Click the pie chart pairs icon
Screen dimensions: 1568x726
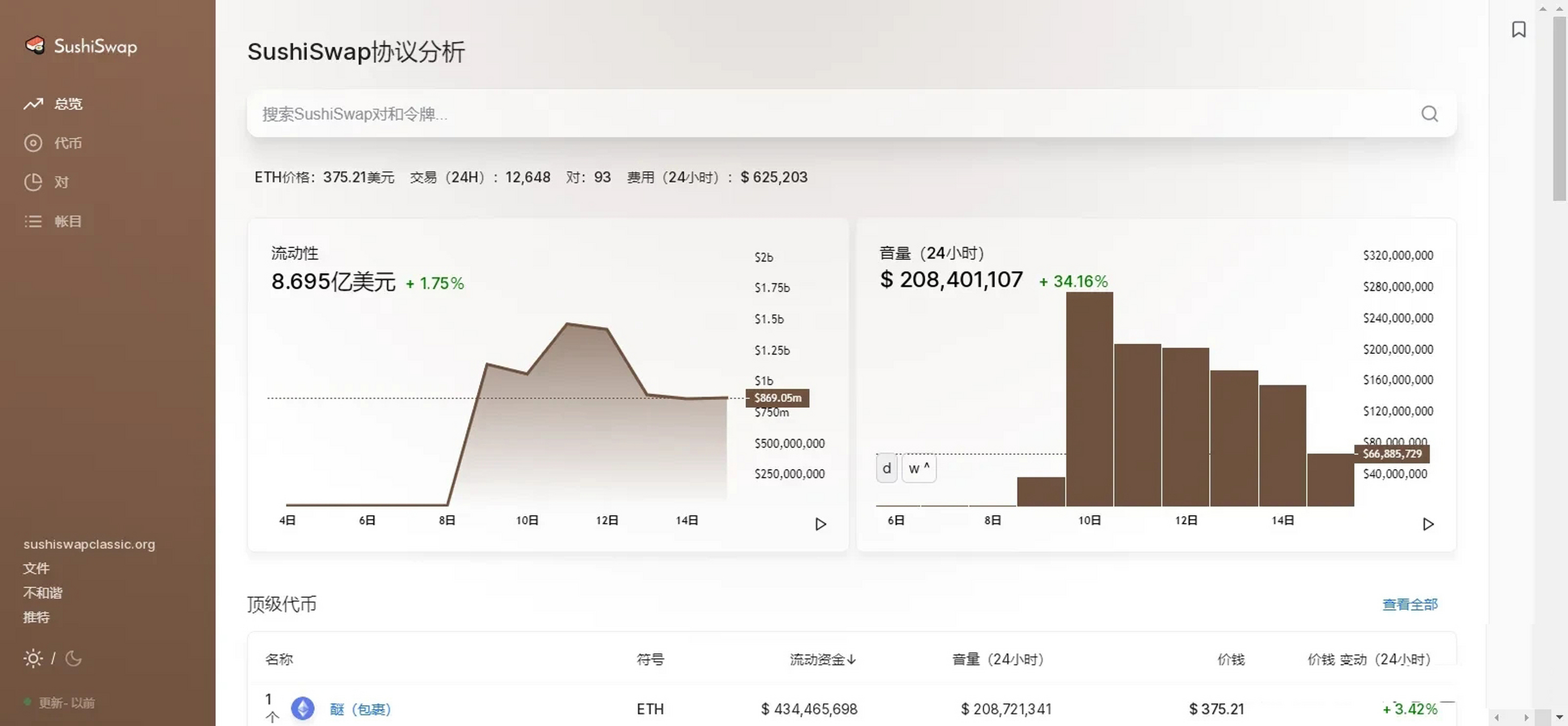33,182
